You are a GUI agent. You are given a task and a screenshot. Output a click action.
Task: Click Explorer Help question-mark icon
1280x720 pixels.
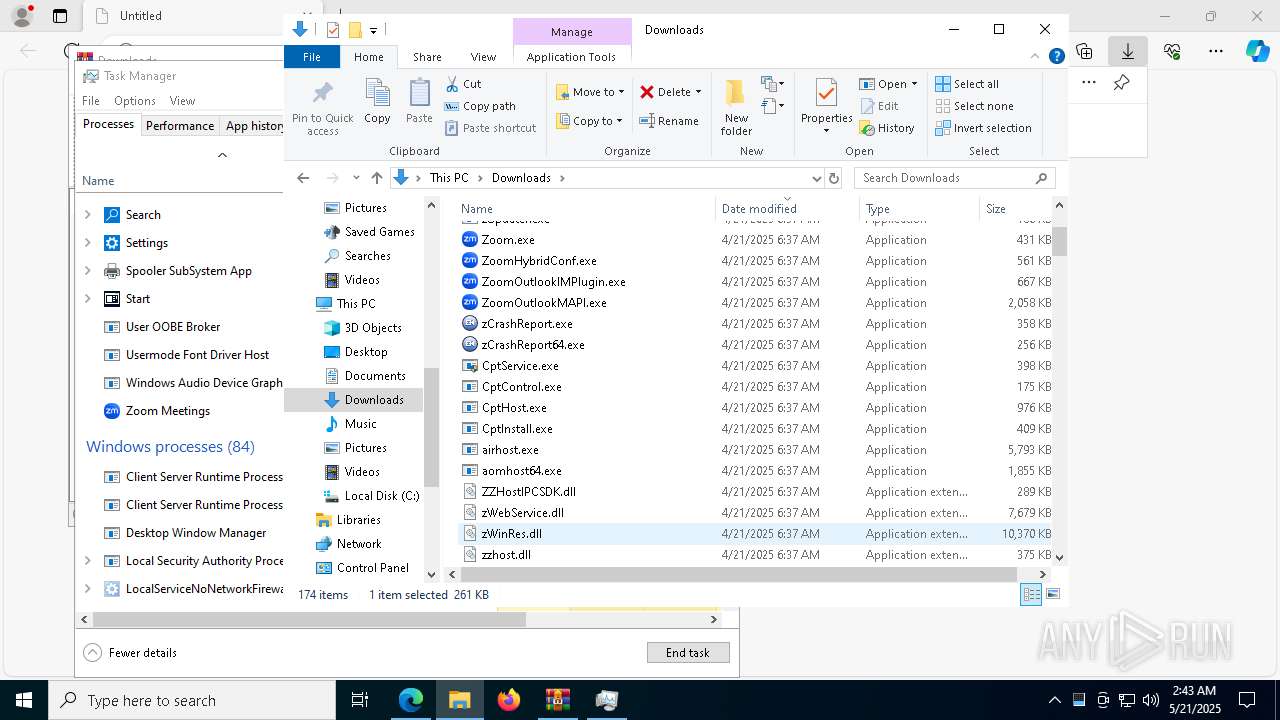pyautogui.click(x=1056, y=57)
